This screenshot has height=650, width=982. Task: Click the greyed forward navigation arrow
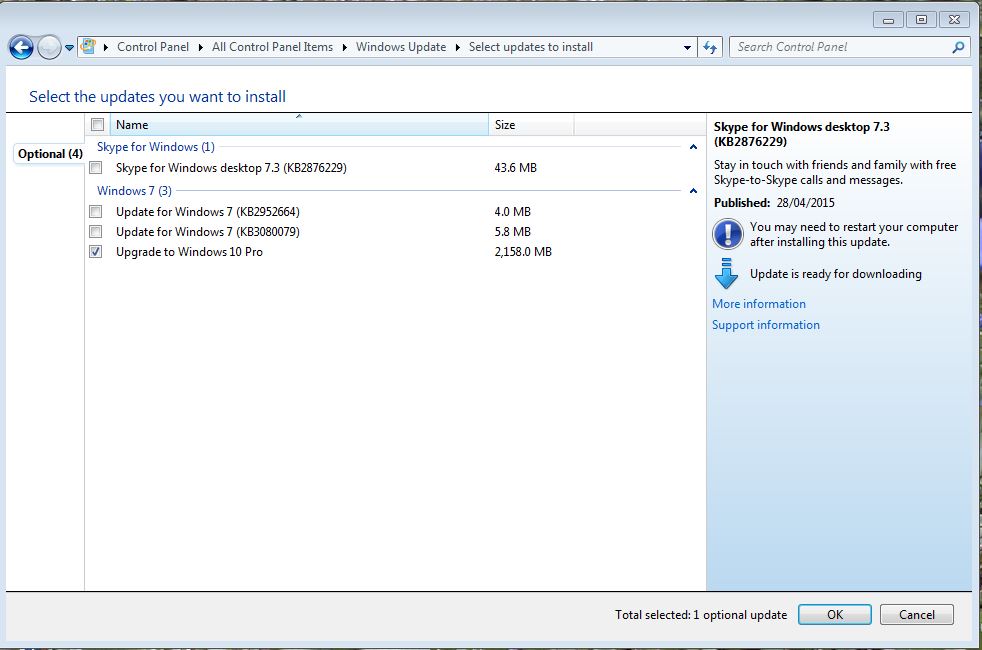pyautogui.click(x=49, y=47)
